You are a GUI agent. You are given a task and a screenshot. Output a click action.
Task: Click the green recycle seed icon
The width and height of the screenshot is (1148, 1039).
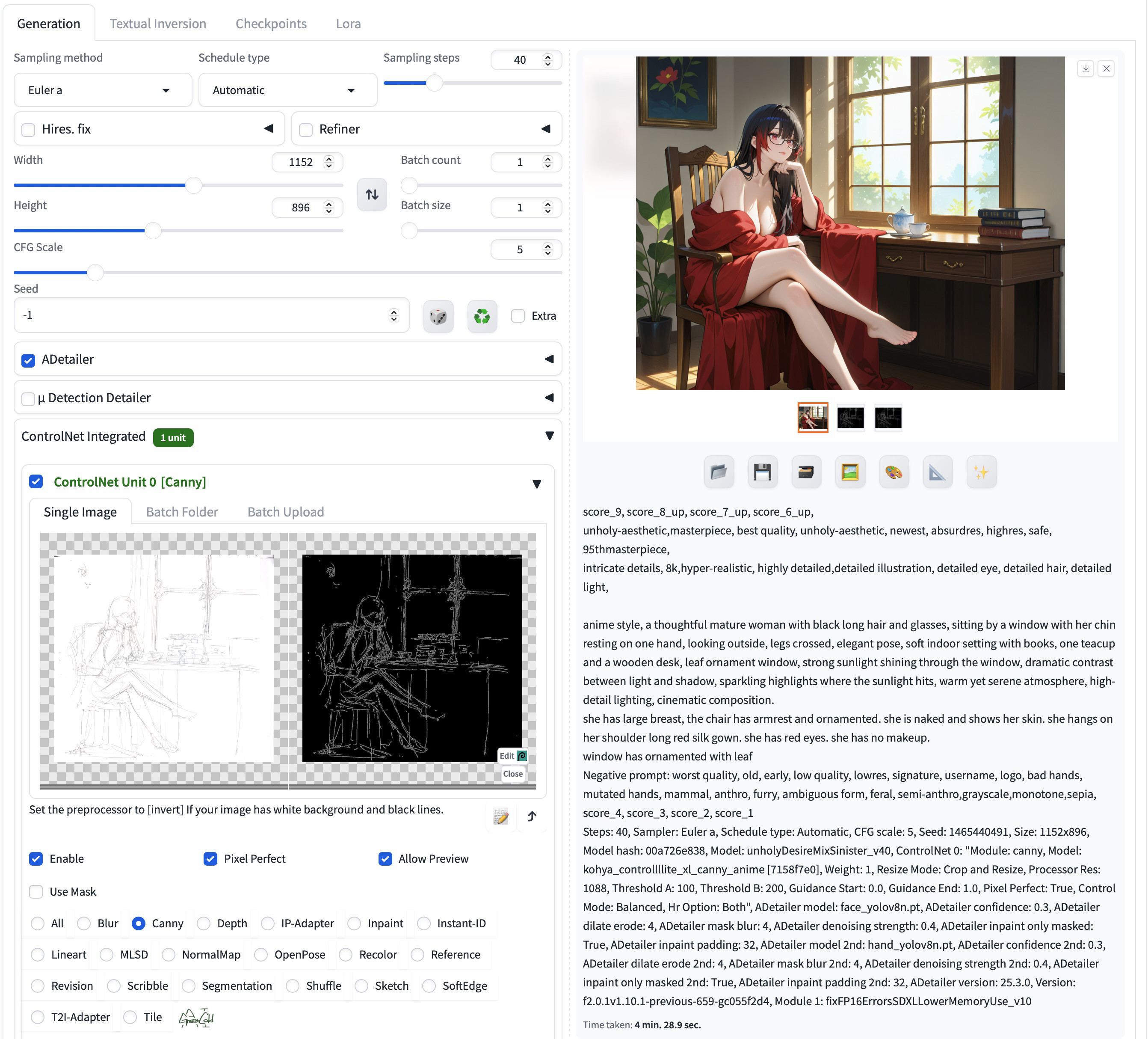(482, 316)
